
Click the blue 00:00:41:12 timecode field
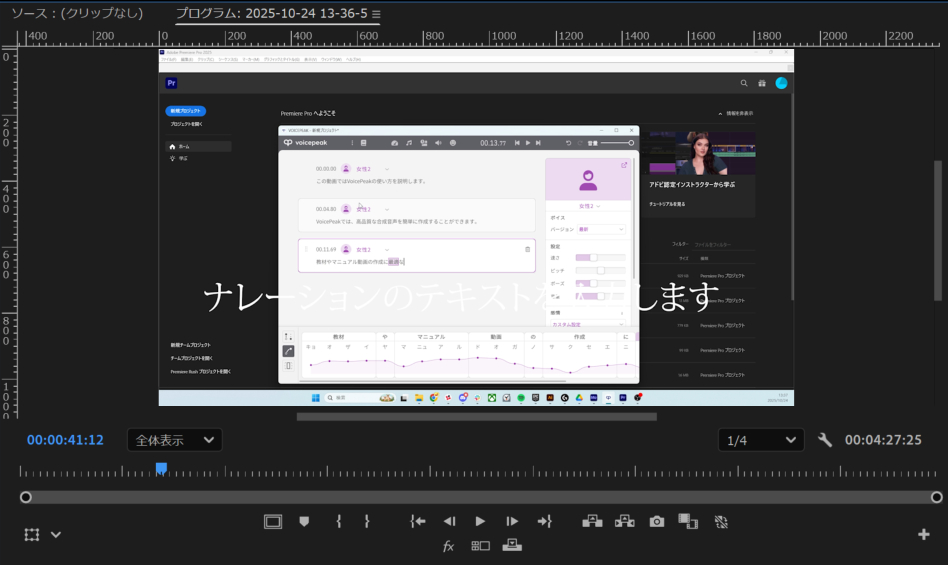point(65,440)
